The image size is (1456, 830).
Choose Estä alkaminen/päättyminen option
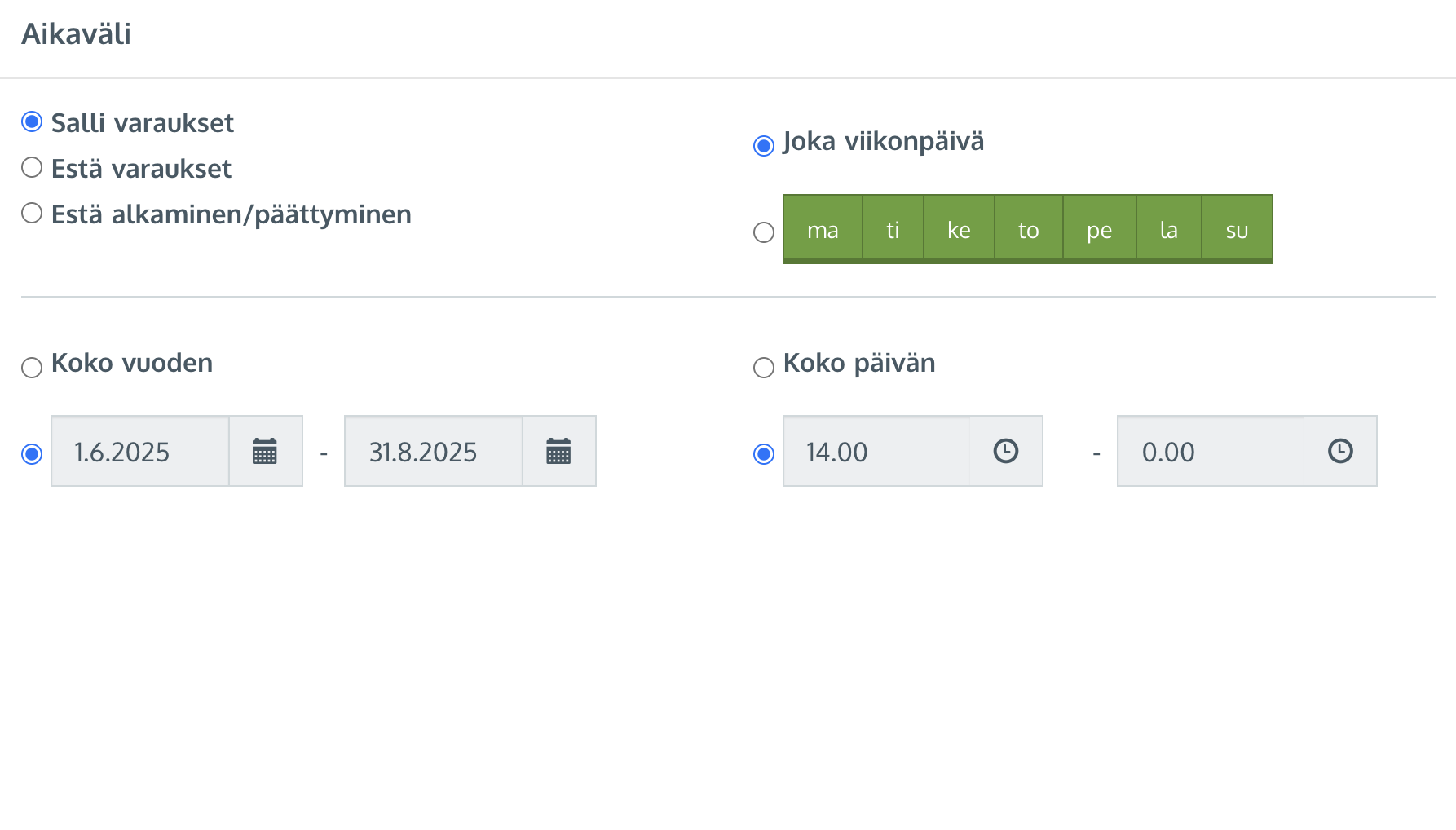click(32, 214)
